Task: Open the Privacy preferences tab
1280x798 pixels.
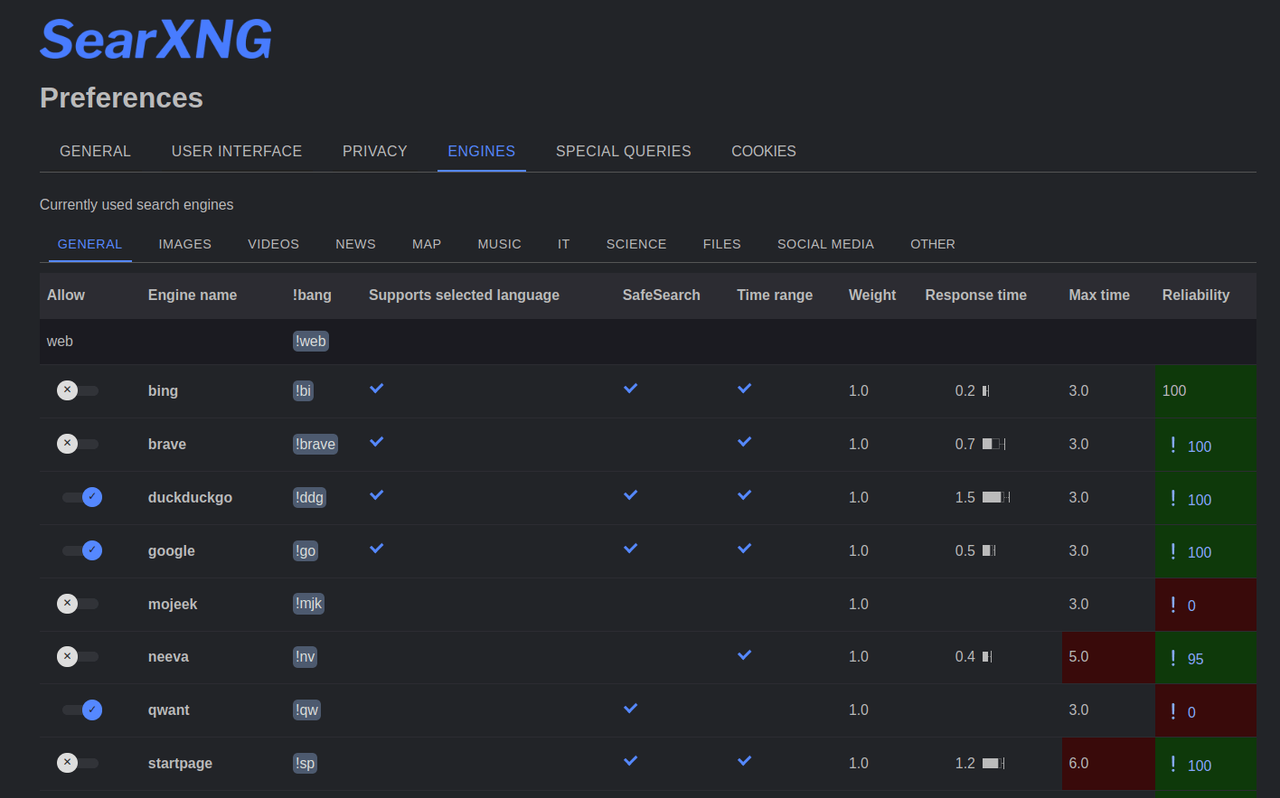Action: pos(375,151)
